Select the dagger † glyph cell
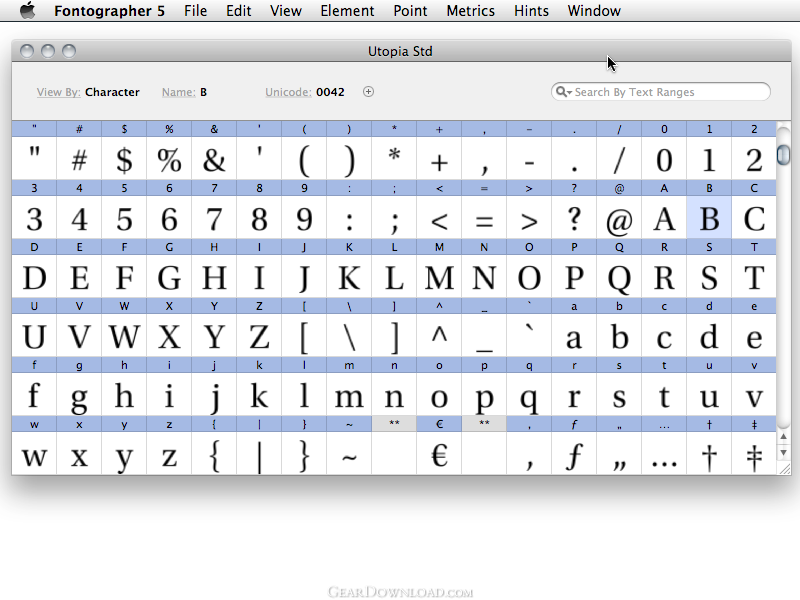The image size is (800, 600). click(709, 454)
